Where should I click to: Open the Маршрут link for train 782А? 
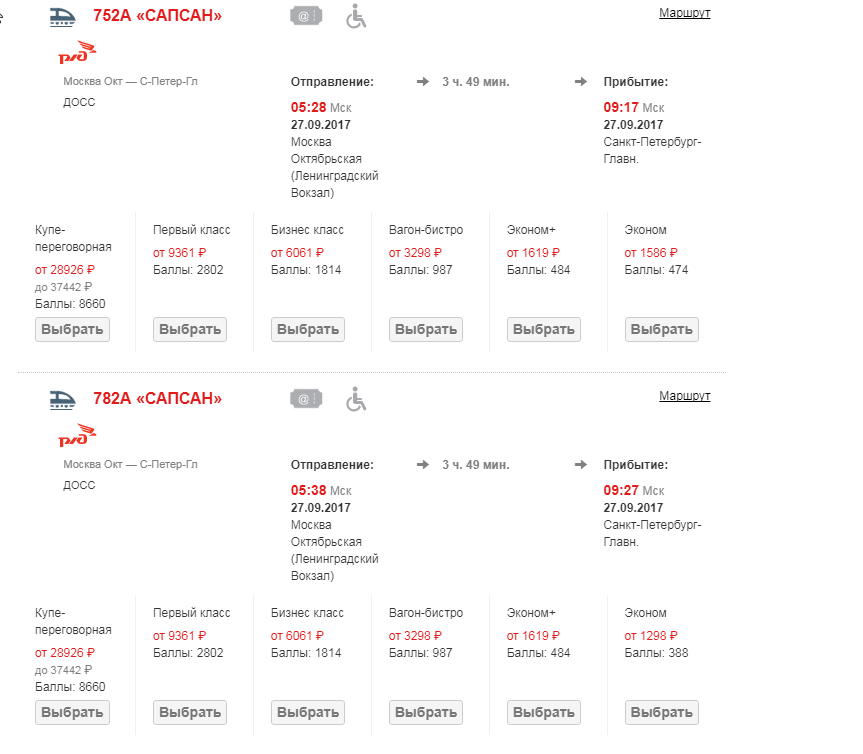pos(684,396)
